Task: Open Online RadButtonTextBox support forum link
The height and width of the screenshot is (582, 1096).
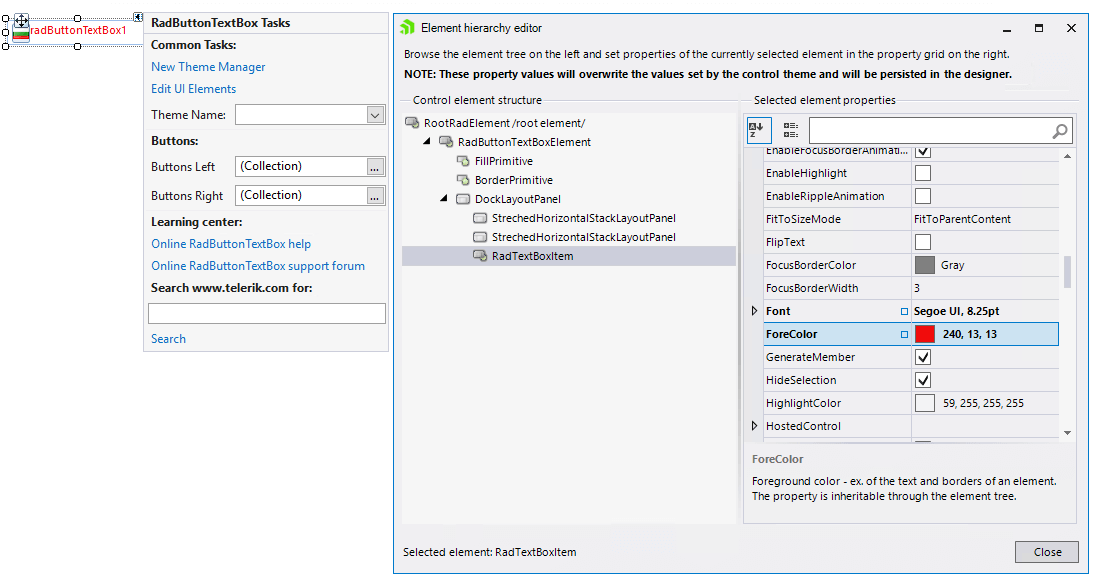Action: click(258, 266)
